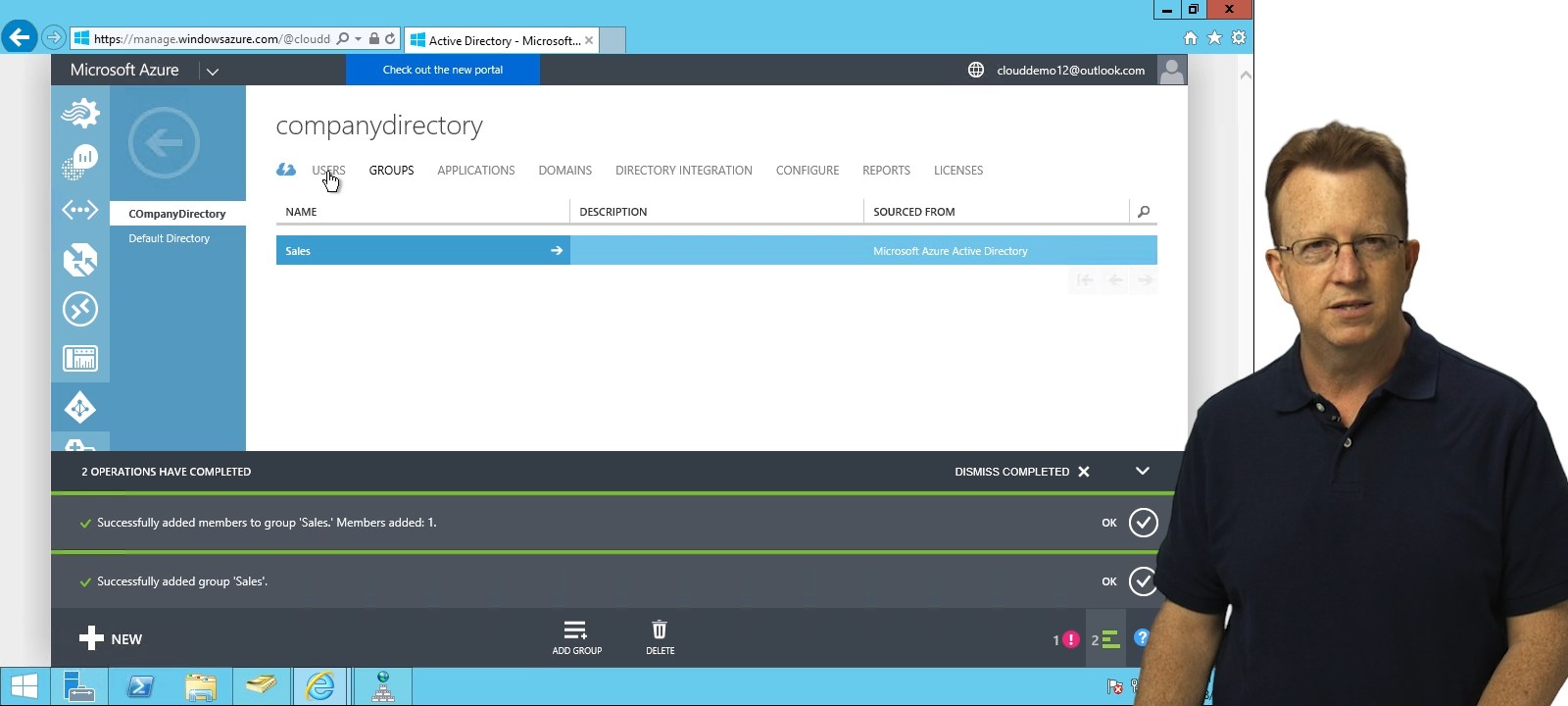1568x706 pixels.
Task: Open the Sales group arrow
Action: (x=557, y=251)
